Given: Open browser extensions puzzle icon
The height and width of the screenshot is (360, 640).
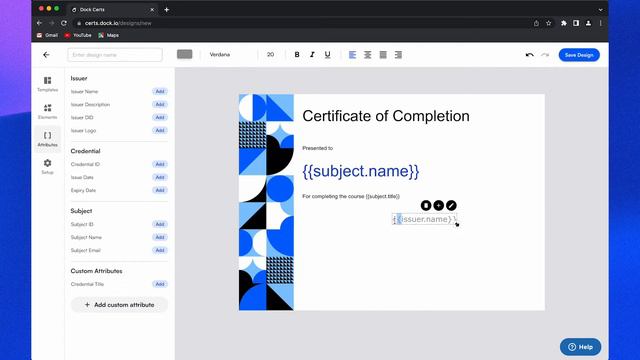Looking at the screenshot, I should pyautogui.click(x=564, y=23).
